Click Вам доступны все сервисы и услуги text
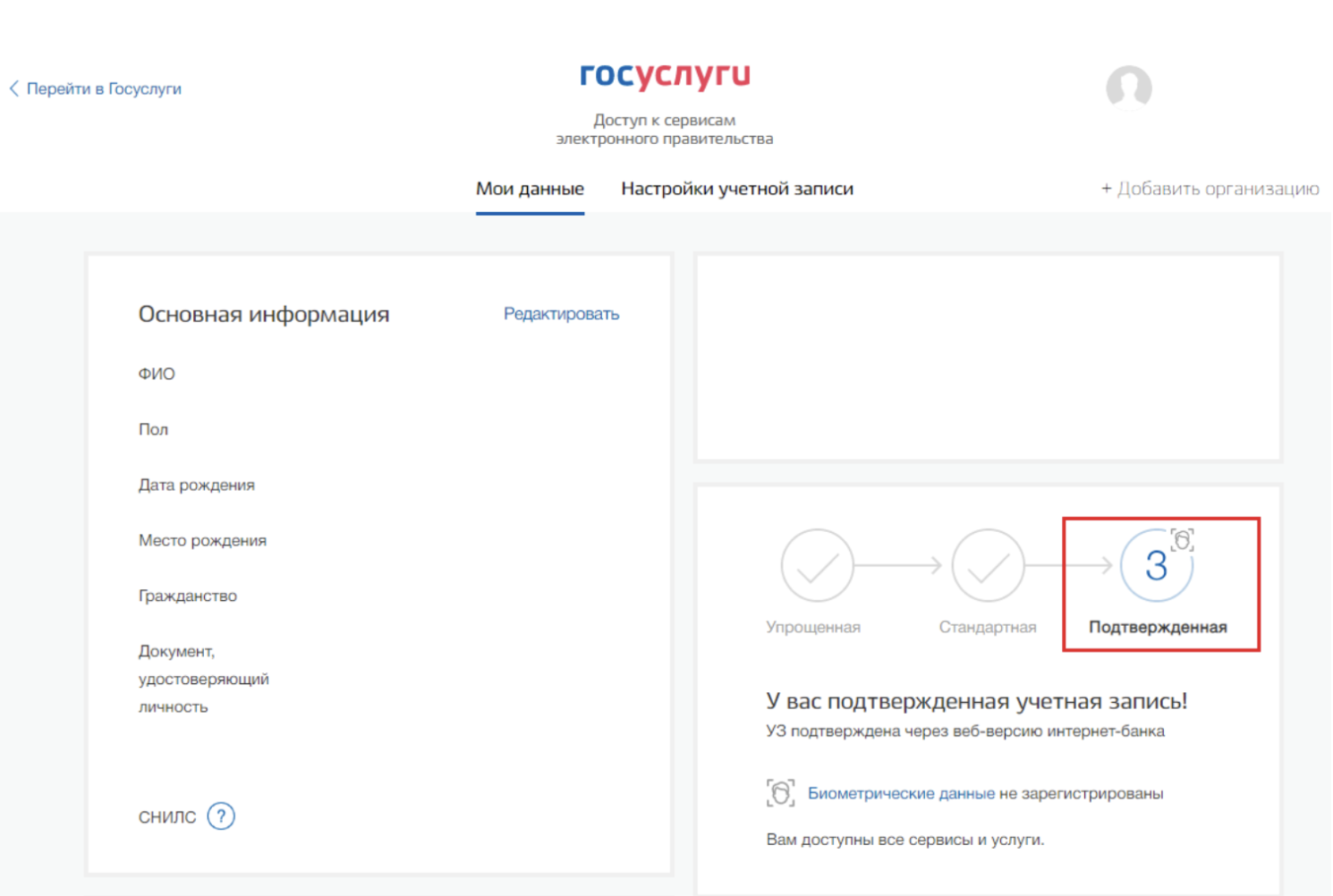Image resolution: width=1333 pixels, height=896 pixels. click(x=905, y=840)
